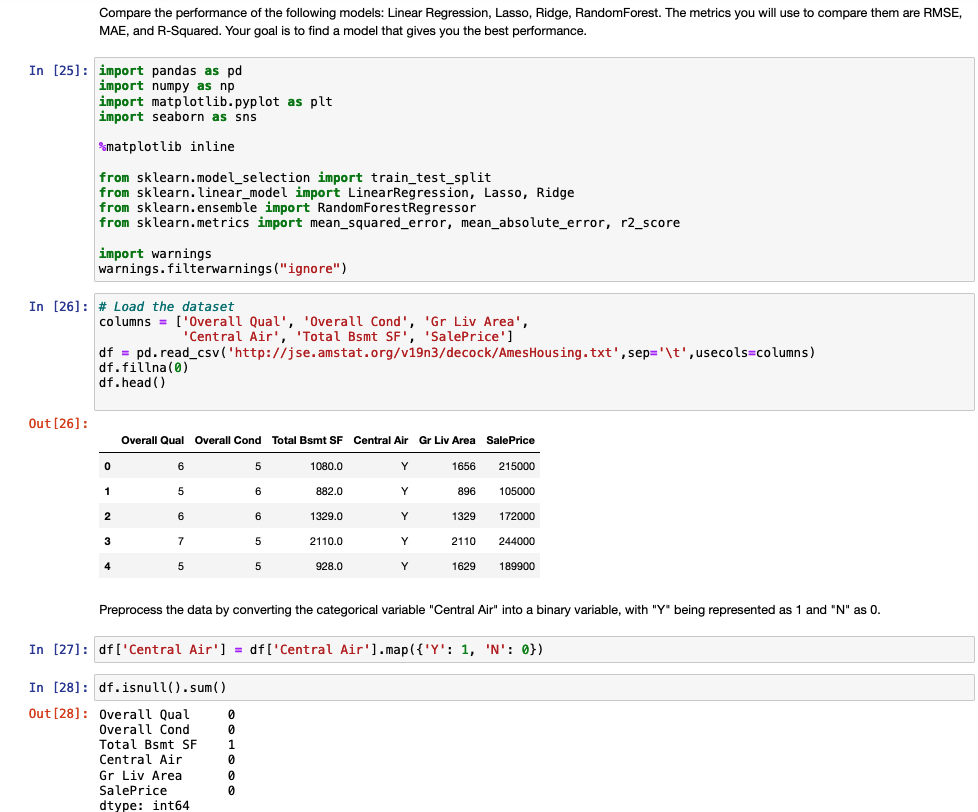
Task: Click the markdown text about preprocessing Central Air
Action: [x=490, y=610]
